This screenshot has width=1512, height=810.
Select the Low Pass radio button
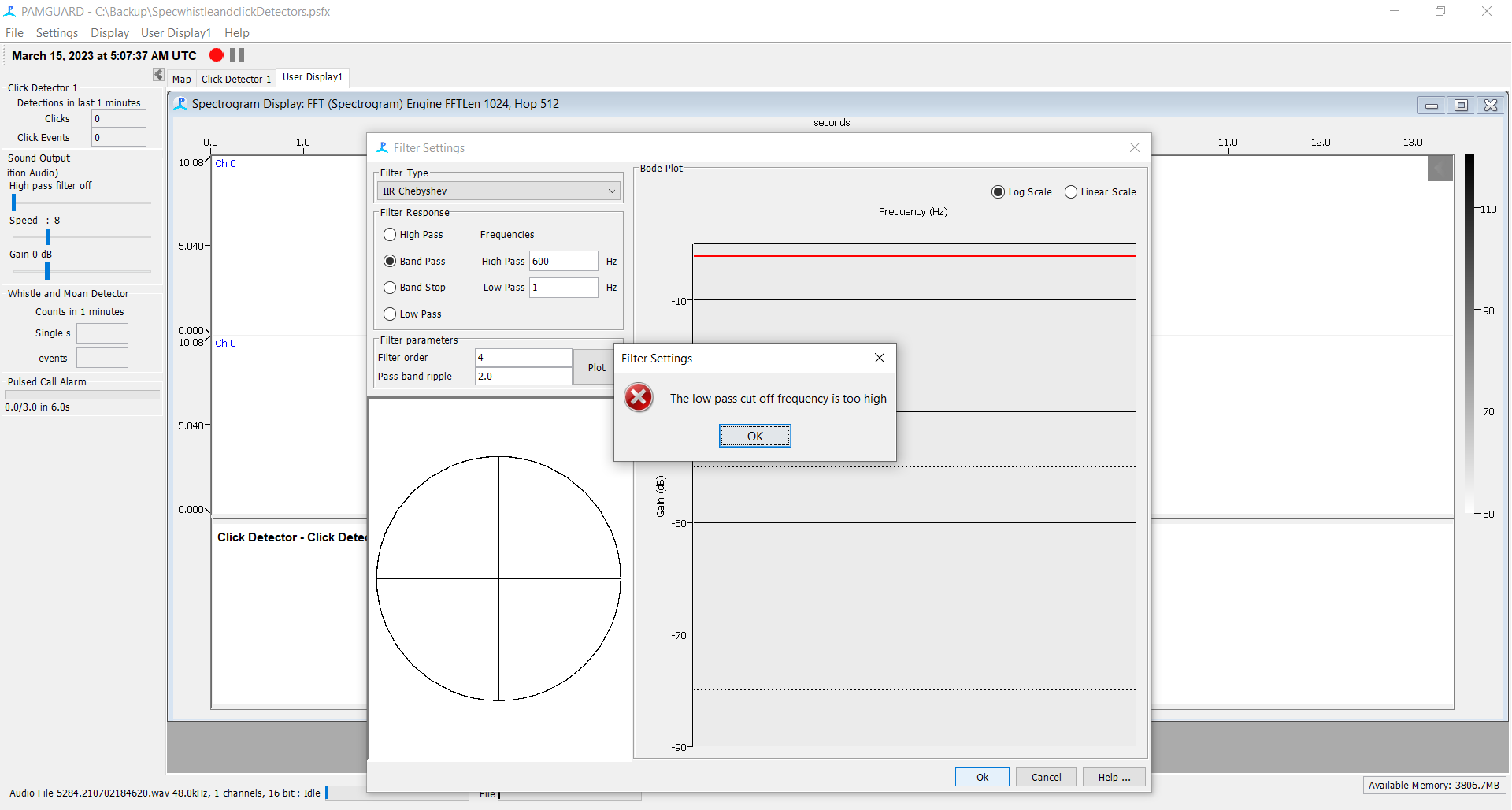390,314
